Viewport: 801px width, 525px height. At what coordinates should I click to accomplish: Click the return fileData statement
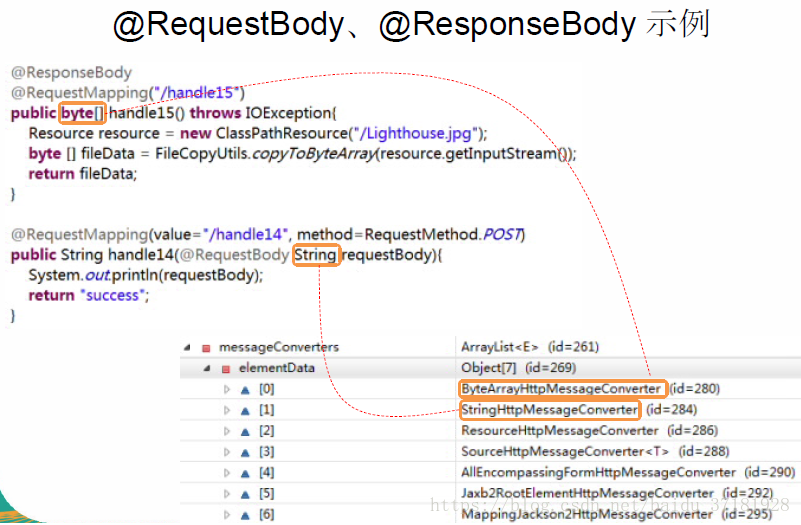click(x=83, y=174)
